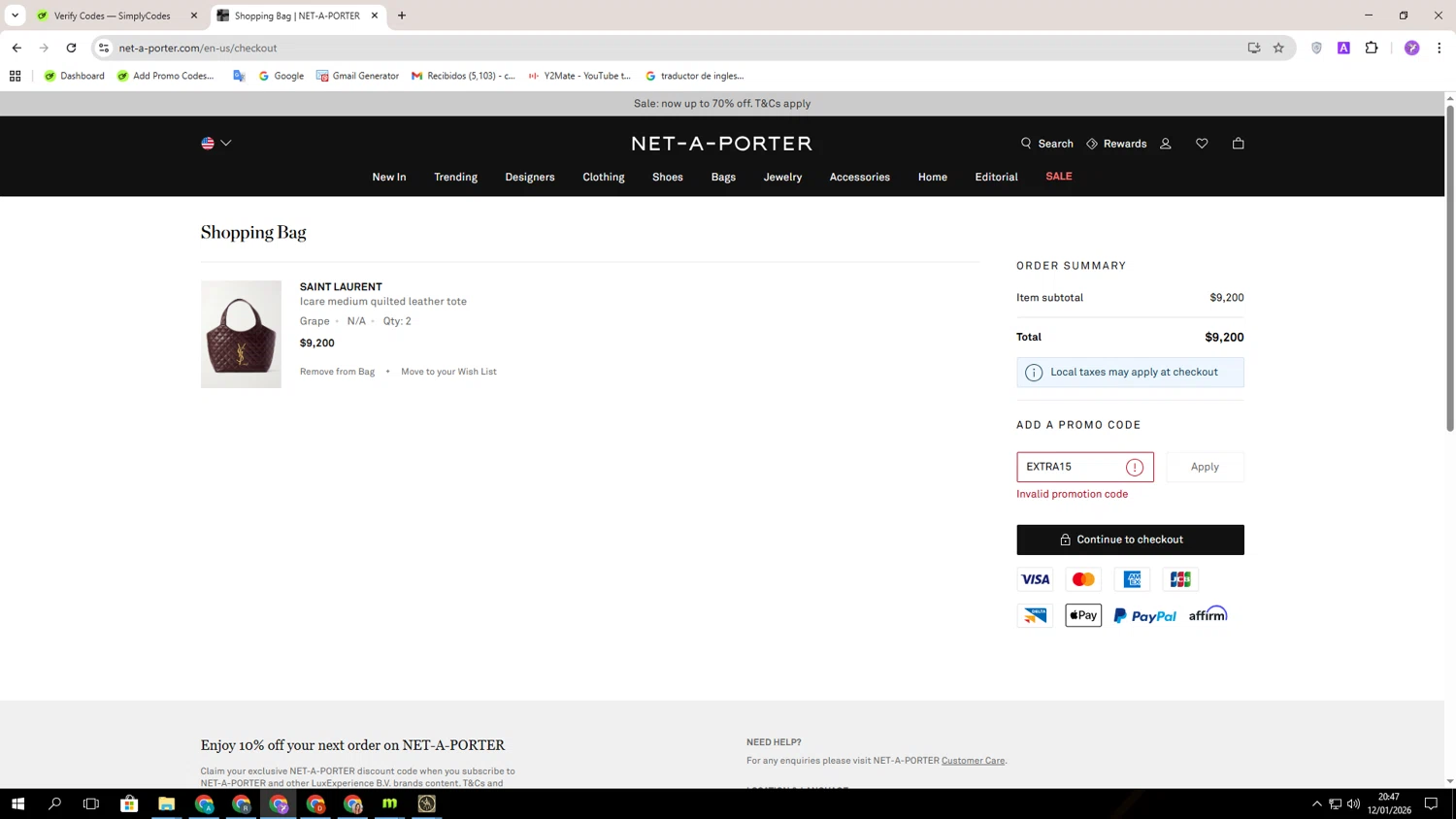Open the Designers menu
Screen dimensions: 1456x819
tap(530, 177)
